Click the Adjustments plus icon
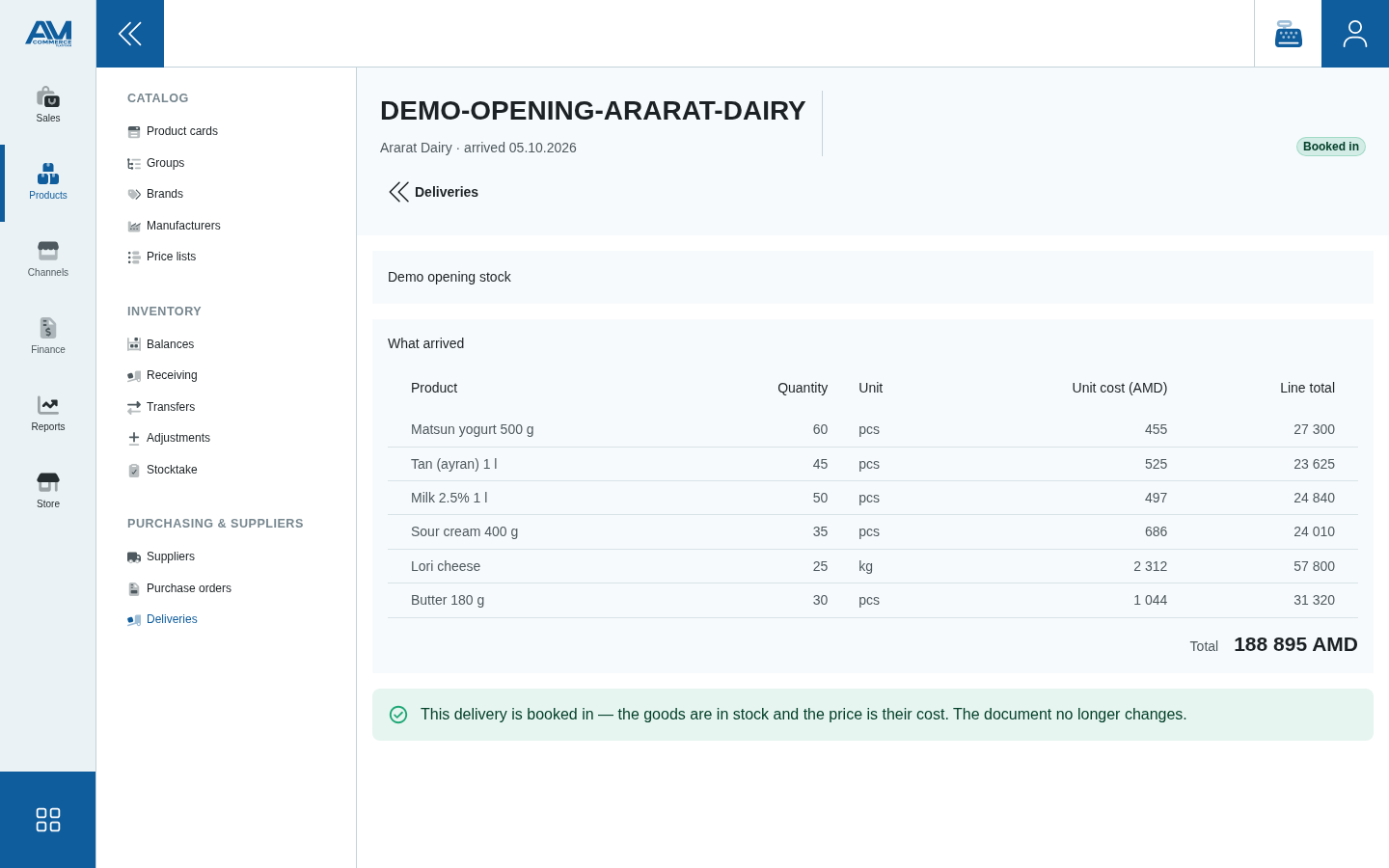Image resolution: width=1389 pixels, height=868 pixels. click(134, 439)
